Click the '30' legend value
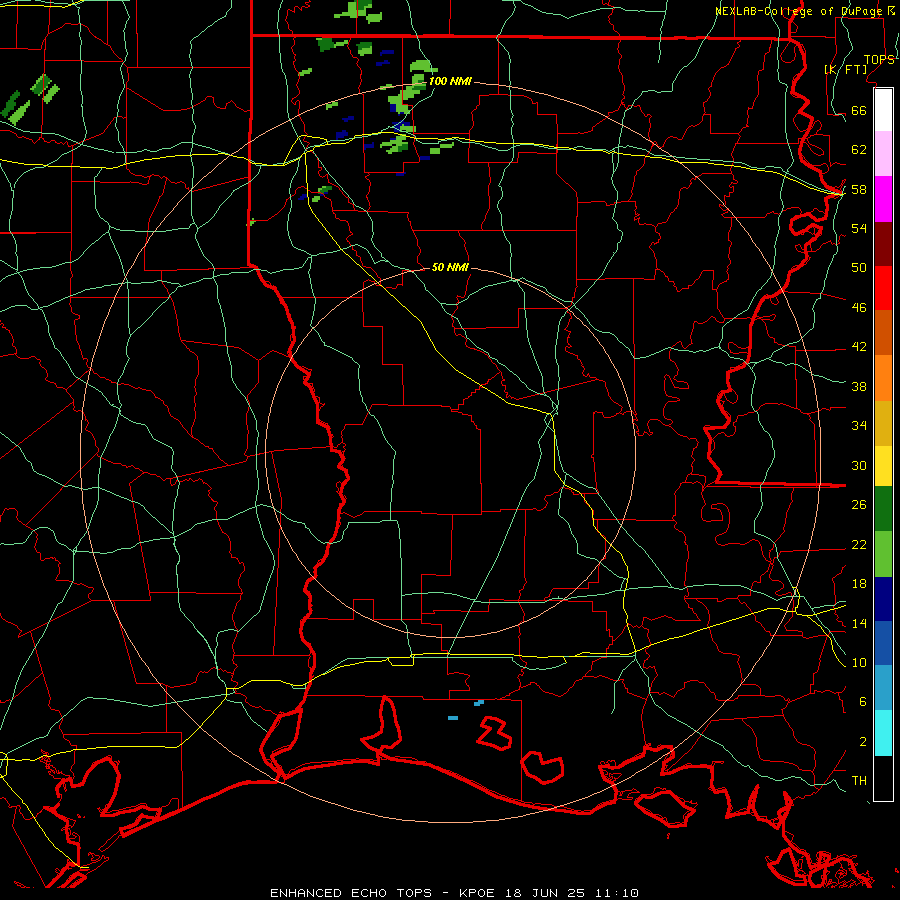The width and height of the screenshot is (900, 900). pos(859,465)
